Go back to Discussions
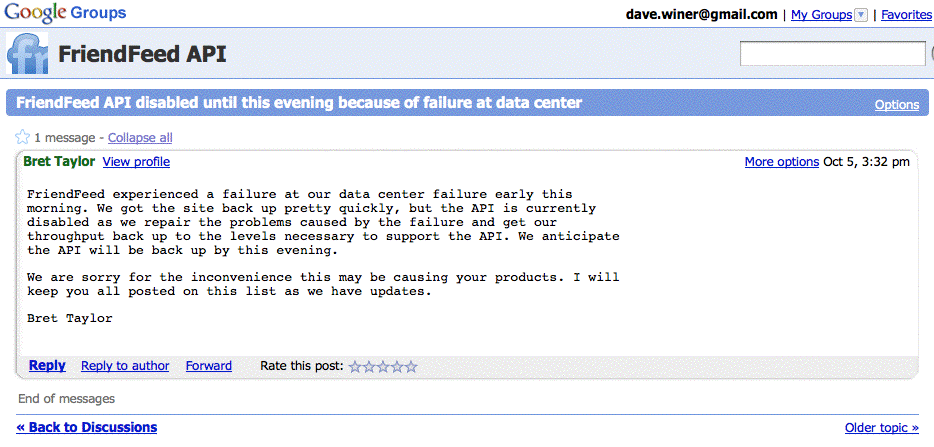 point(87,427)
